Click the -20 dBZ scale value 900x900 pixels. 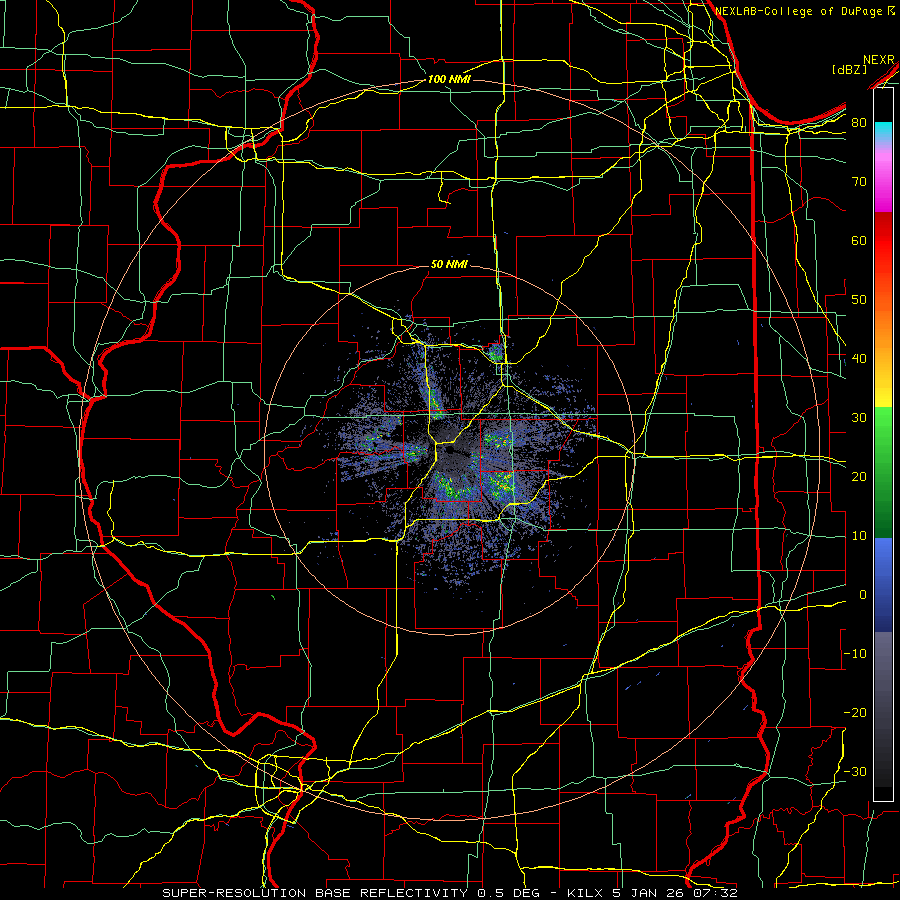[x=855, y=713]
